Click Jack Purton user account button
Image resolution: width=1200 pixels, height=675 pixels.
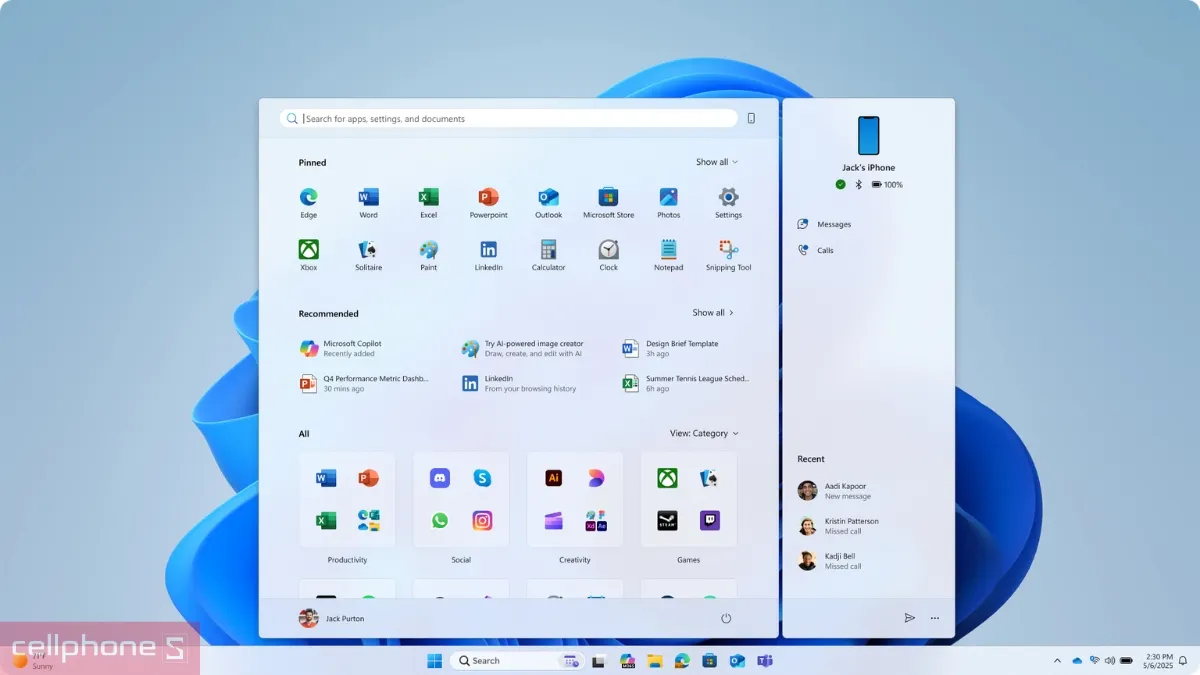[332, 618]
